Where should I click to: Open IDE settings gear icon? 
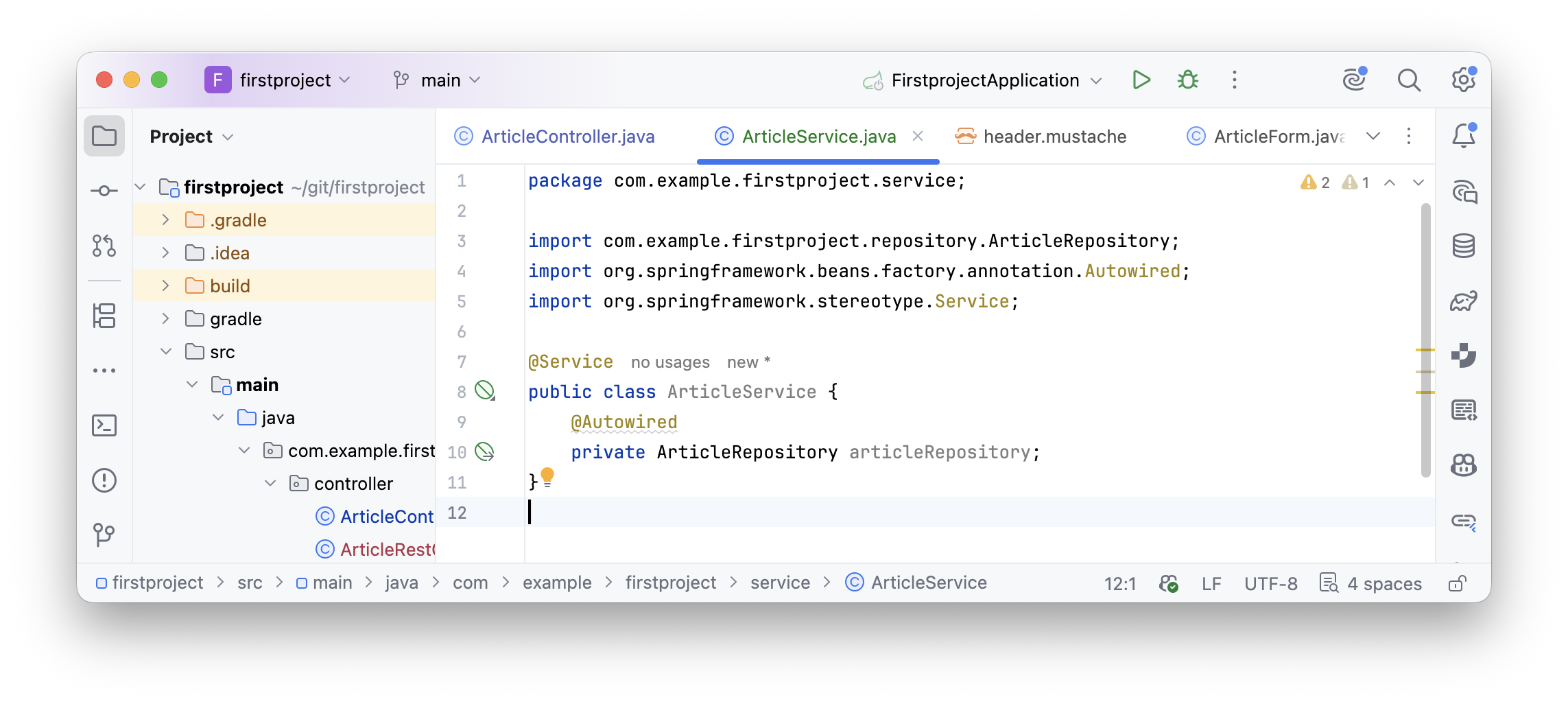pyautogui.click(x=1464, y=80)
